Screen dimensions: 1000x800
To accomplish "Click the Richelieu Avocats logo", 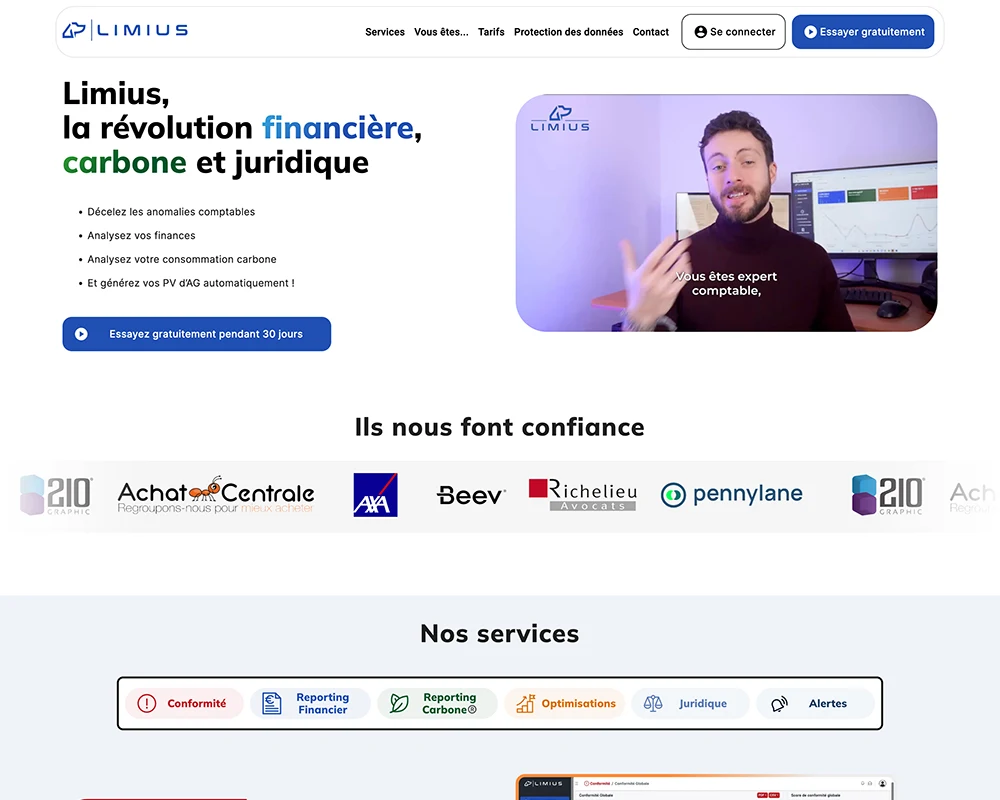I will point(582,495).
